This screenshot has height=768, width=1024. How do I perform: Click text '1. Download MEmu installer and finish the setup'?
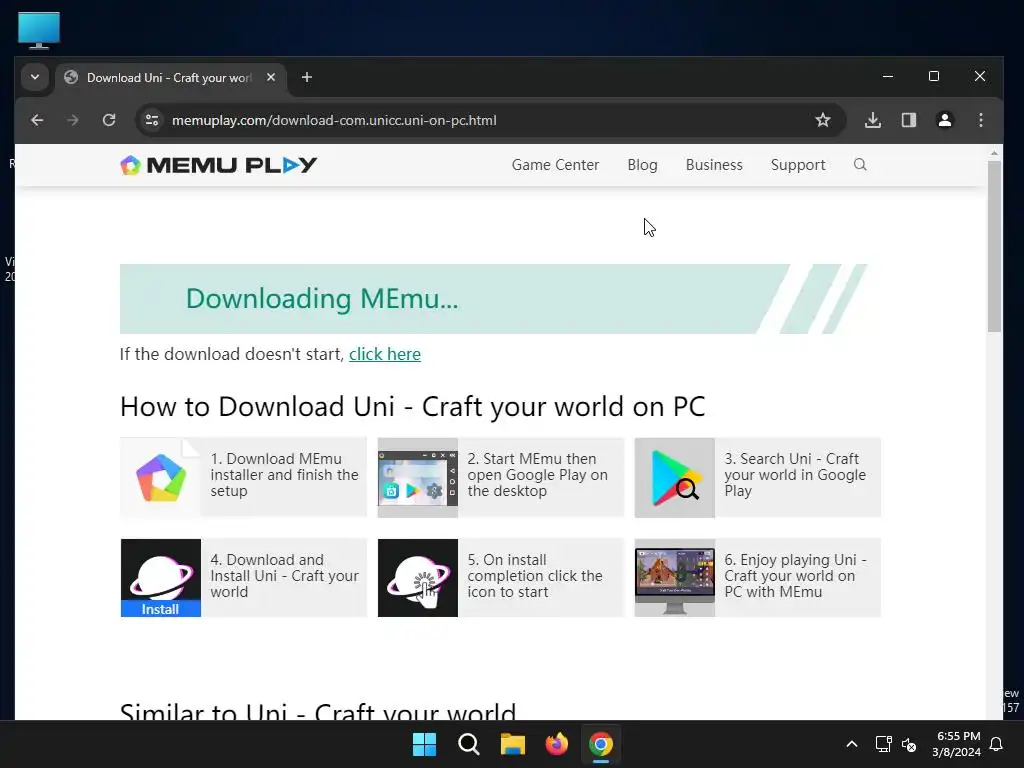[x=284, y=475]
